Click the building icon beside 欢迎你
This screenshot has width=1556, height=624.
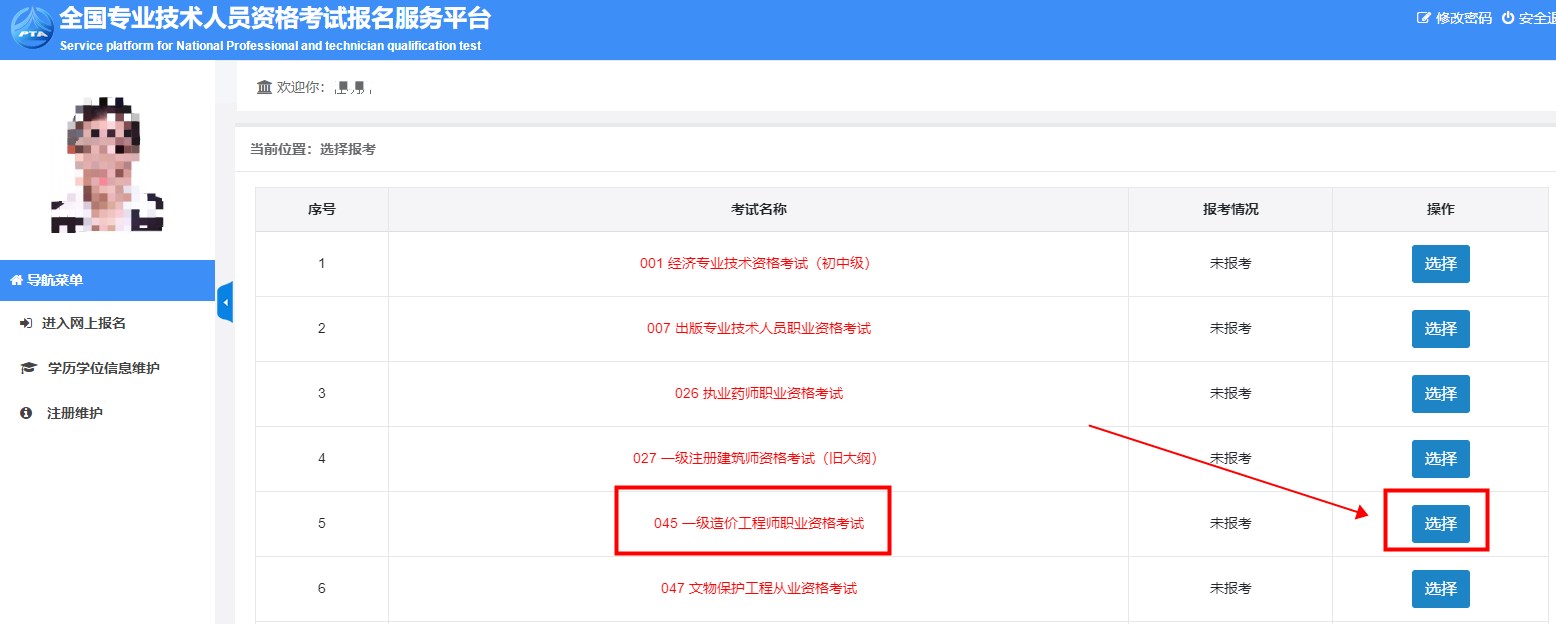tap(264, 87)
